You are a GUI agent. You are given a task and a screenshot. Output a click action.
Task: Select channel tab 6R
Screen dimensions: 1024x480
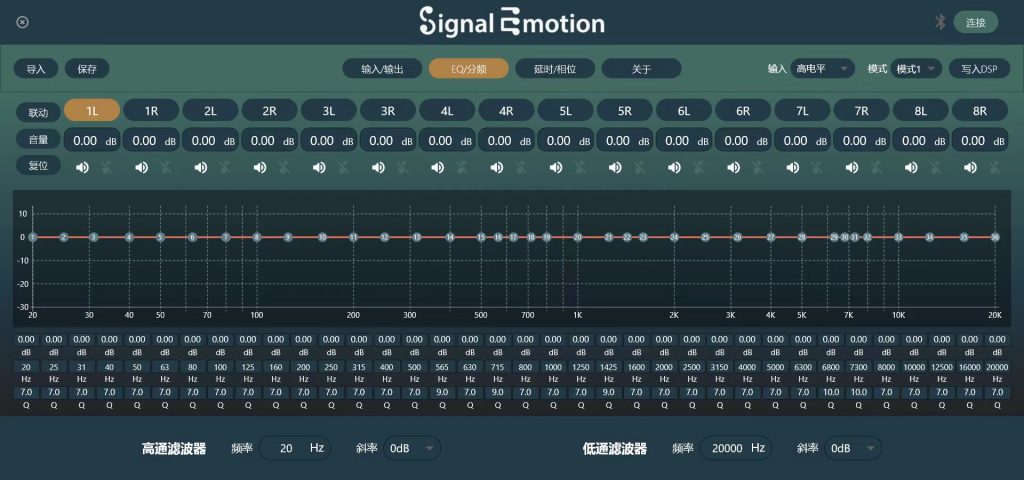(x=743, y=110)
